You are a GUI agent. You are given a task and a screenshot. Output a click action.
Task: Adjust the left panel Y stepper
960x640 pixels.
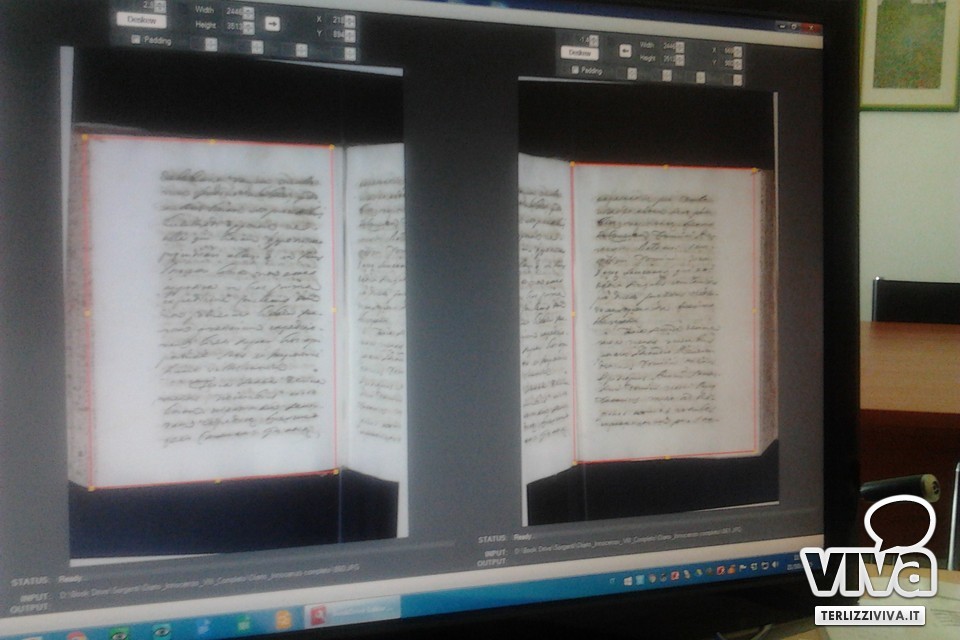point(350,36)
